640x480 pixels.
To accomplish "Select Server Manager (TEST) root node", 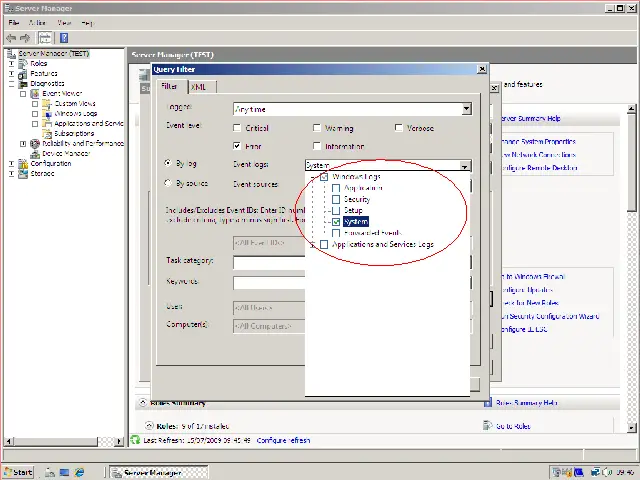I will (x=53, y=53).
